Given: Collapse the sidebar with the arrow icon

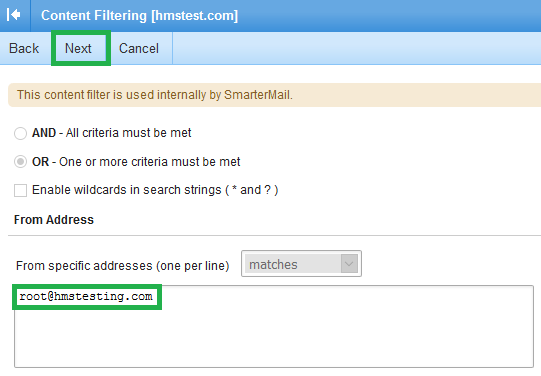Looking at the screenshot, I should pyautogui.click(x=14, y=15).
